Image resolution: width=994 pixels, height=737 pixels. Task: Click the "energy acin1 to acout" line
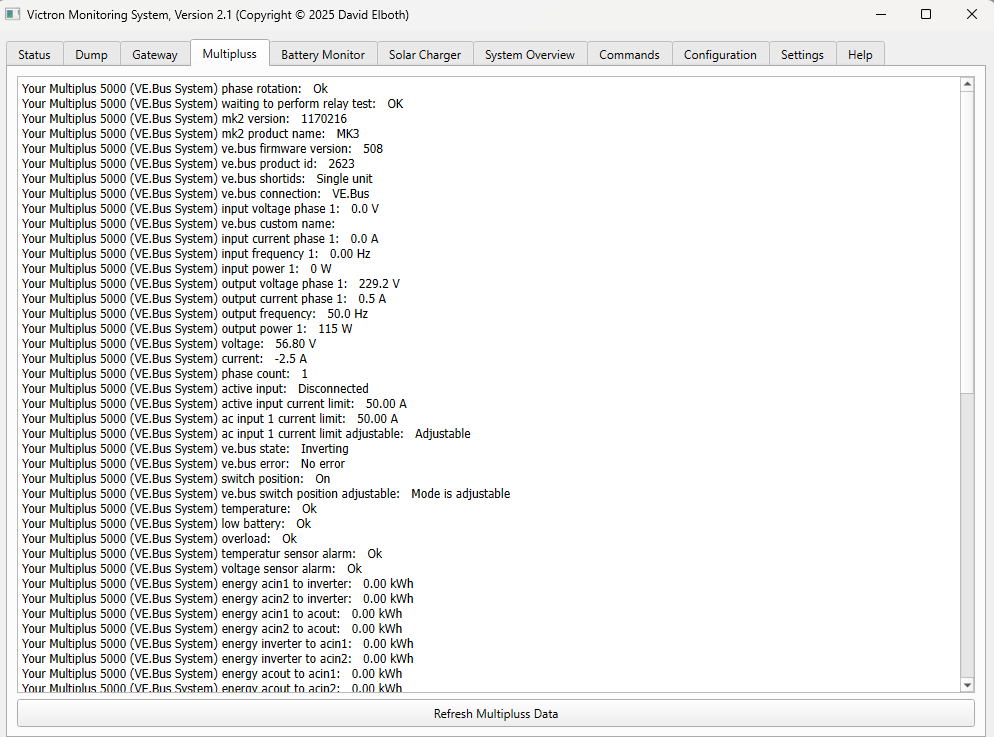click(x=212, y=614)
